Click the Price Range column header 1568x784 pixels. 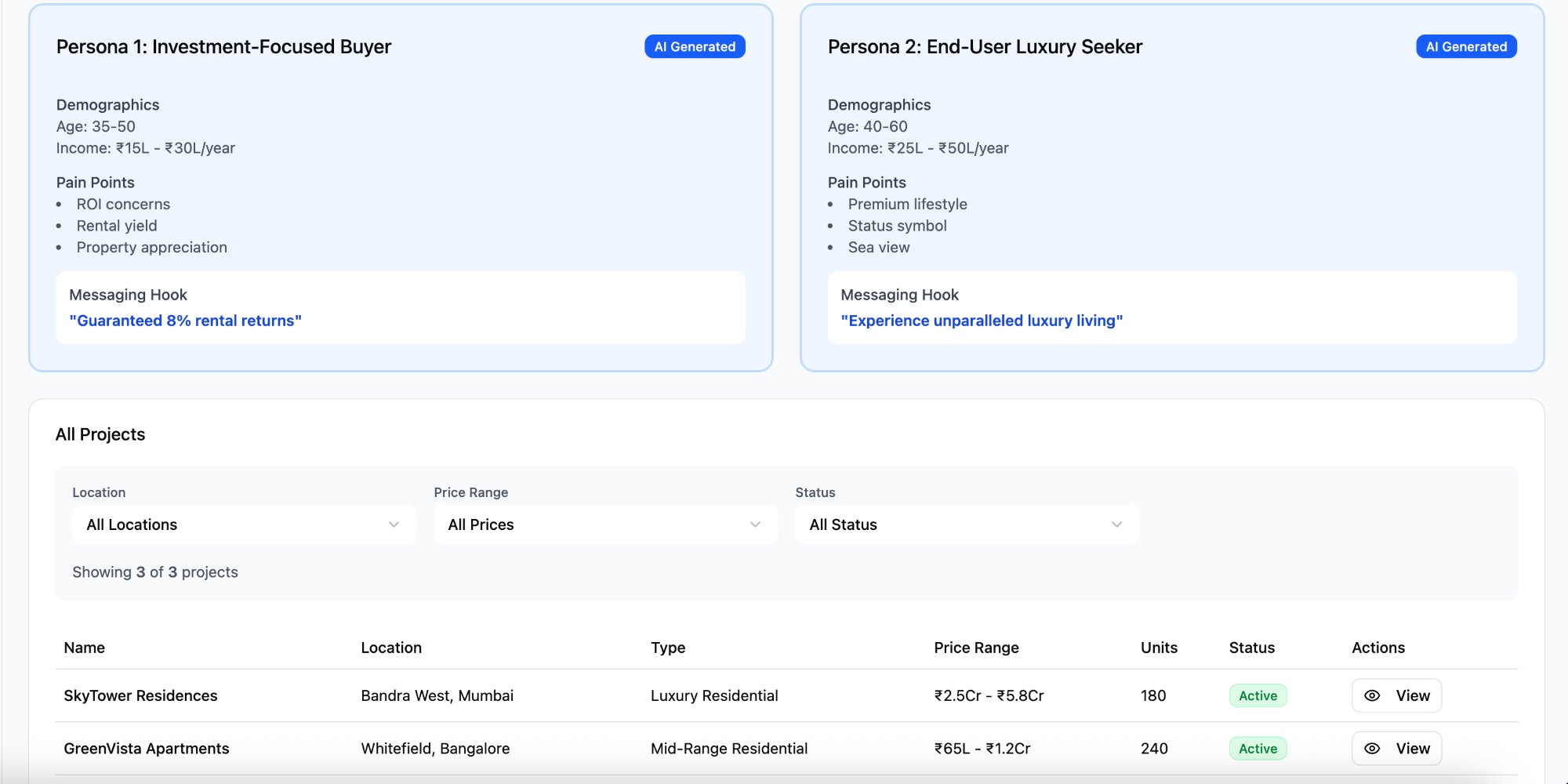coord(976,648)
